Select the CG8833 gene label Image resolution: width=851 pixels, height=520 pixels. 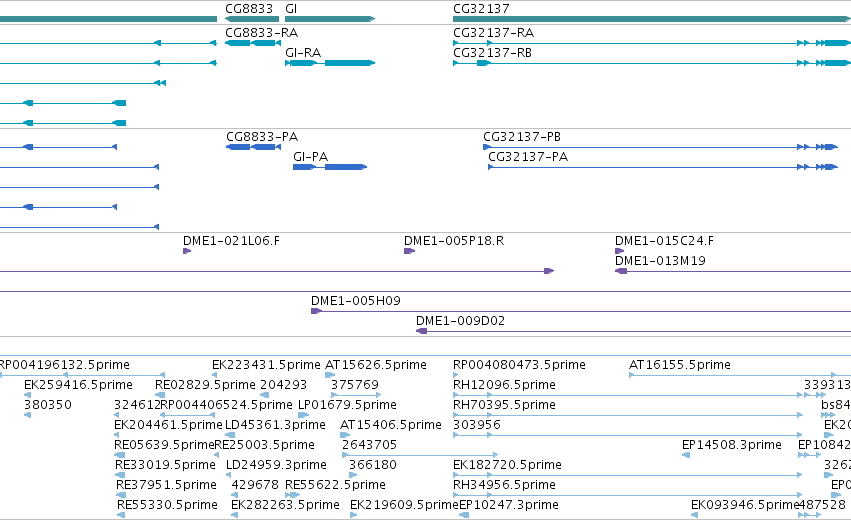249,9
